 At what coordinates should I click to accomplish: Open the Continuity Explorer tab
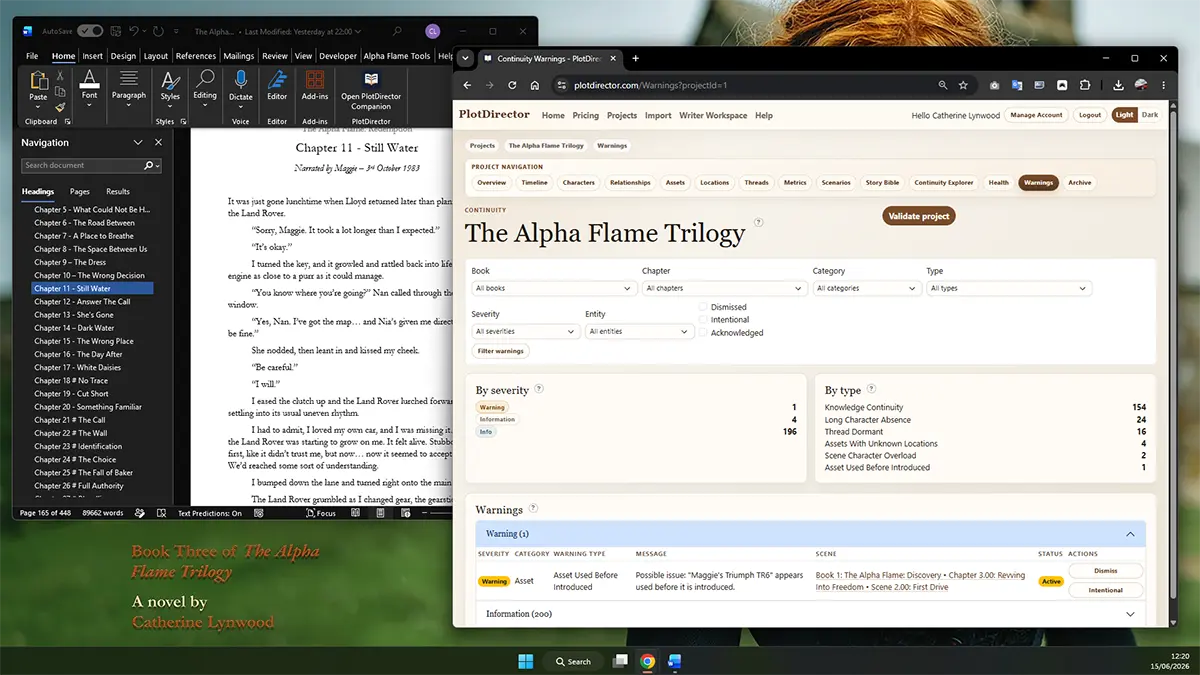(x=944, y=183)
